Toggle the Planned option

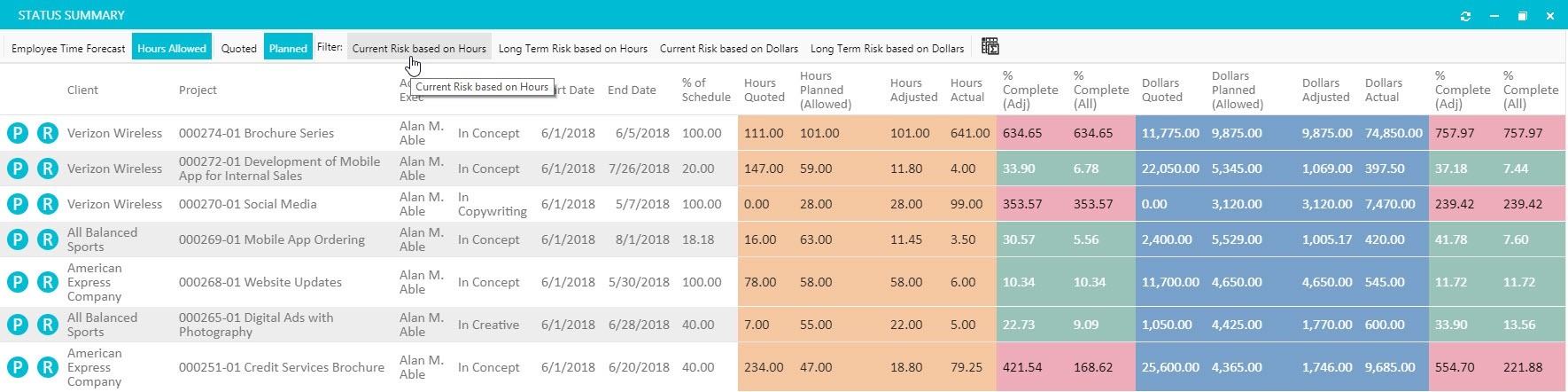[288, 48]
